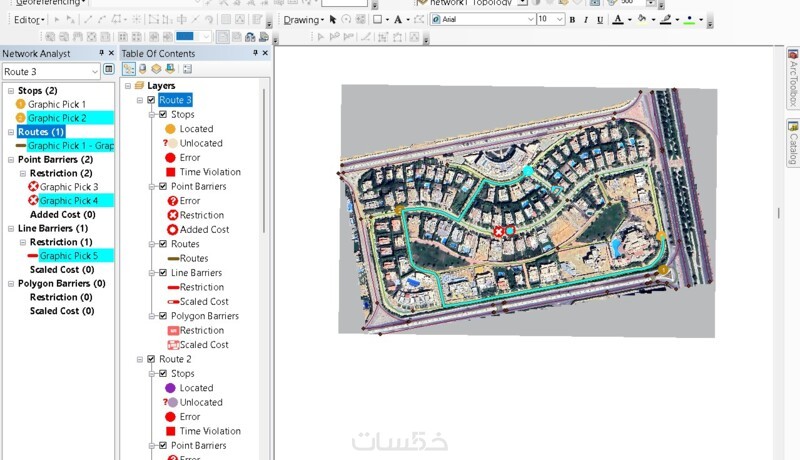Image resolution: width=800 pixels, height=460 pixels.
Task: Click List By Selection icon
Action: [170, 69]
